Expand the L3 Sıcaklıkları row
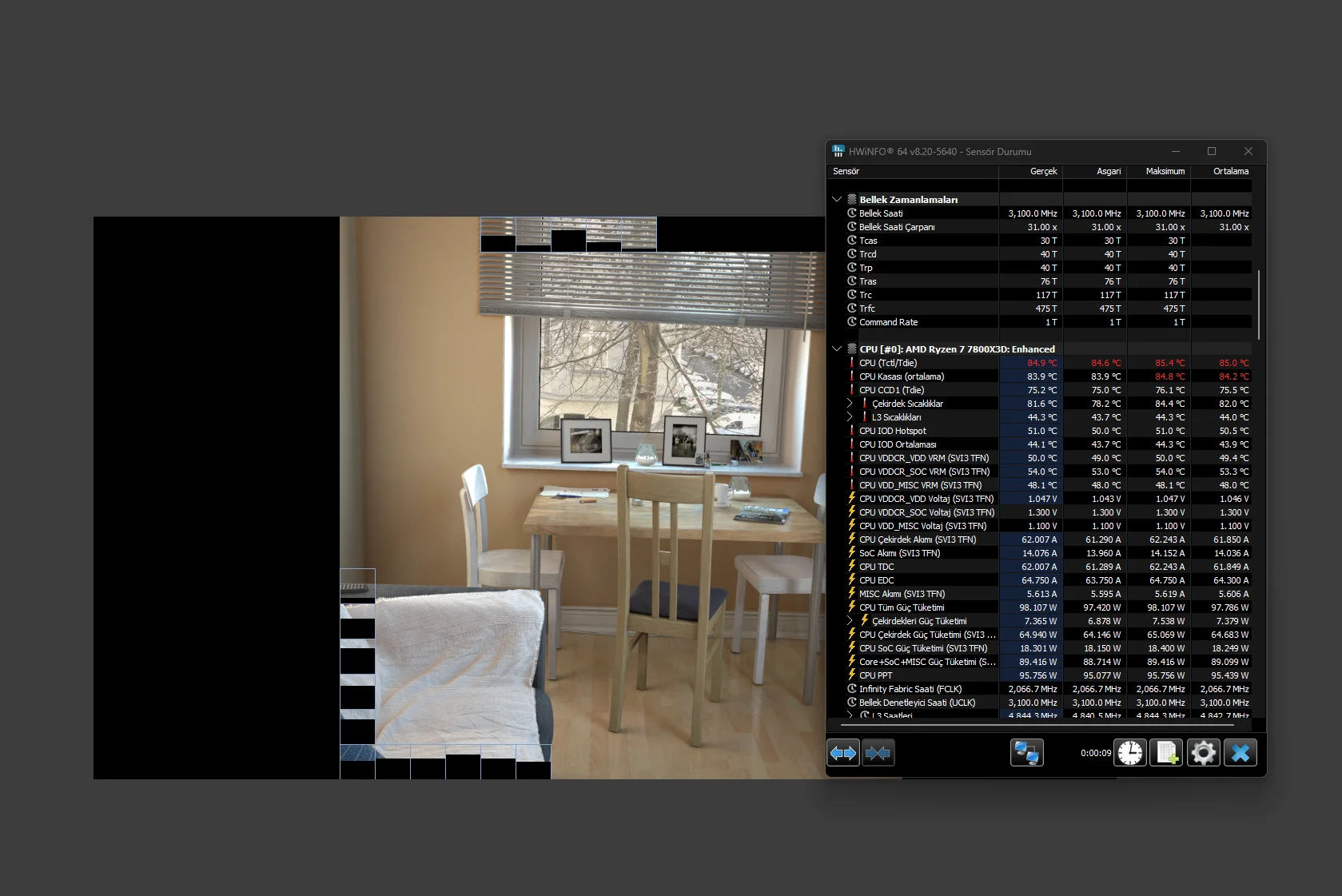The image size is (1342, 896). point(850,417)
